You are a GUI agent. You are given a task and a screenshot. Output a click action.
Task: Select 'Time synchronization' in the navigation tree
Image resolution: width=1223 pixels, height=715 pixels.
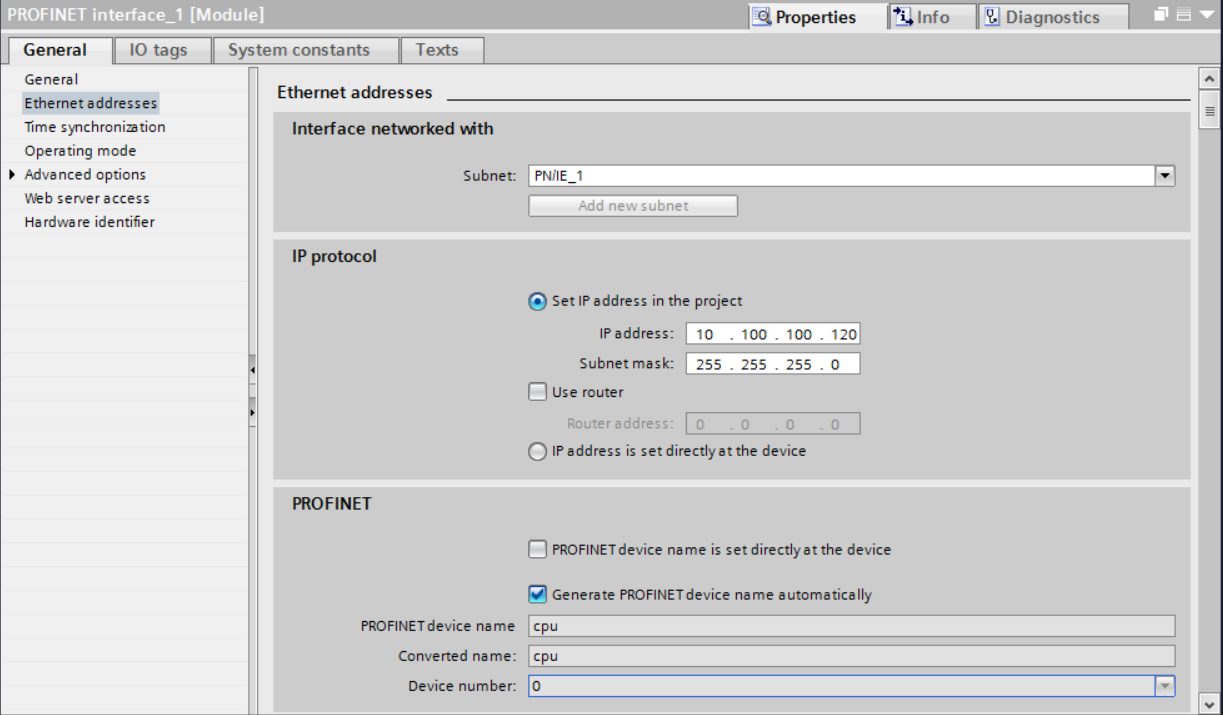[95, 127]
